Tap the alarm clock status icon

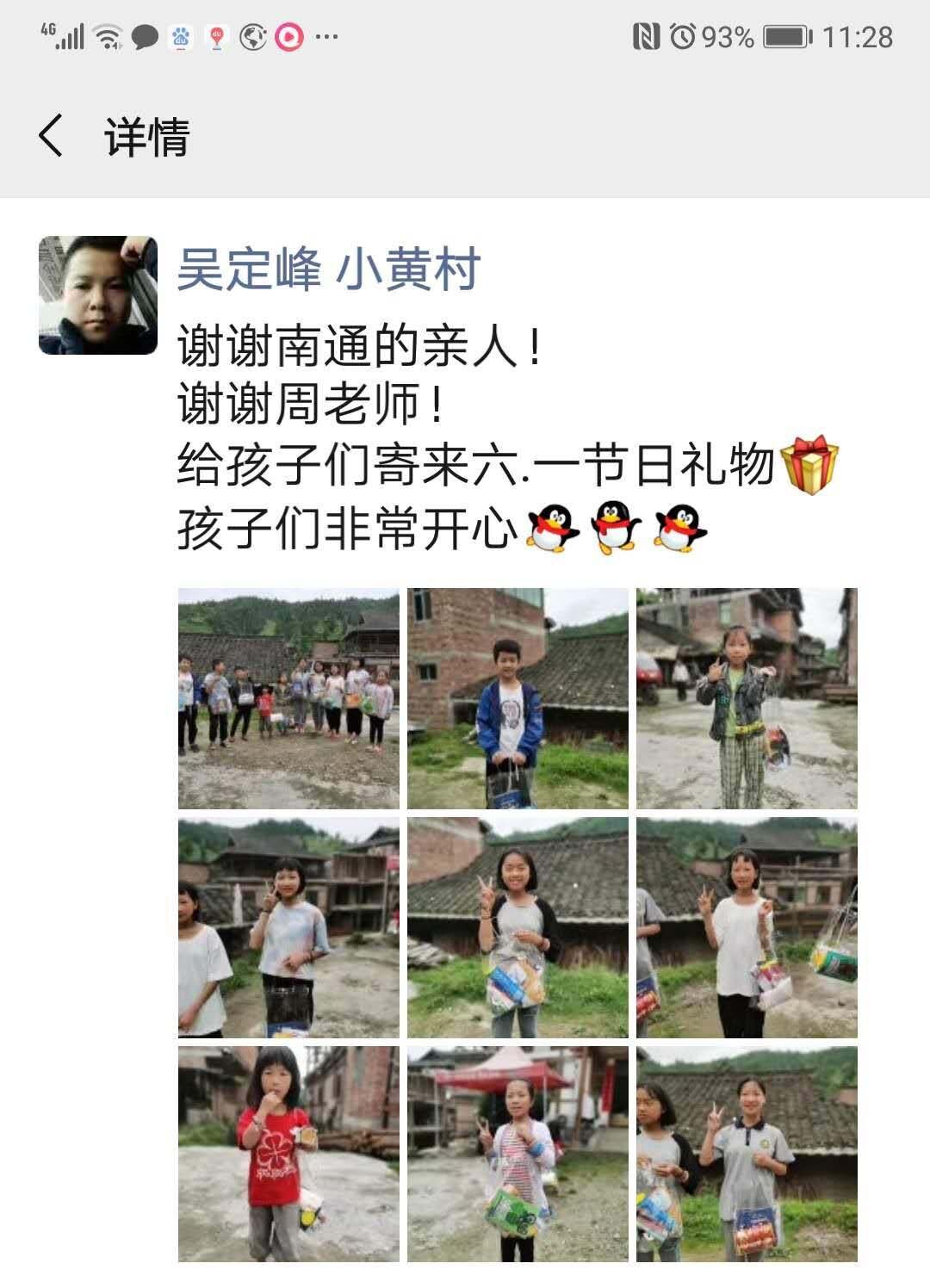[683, 37]
